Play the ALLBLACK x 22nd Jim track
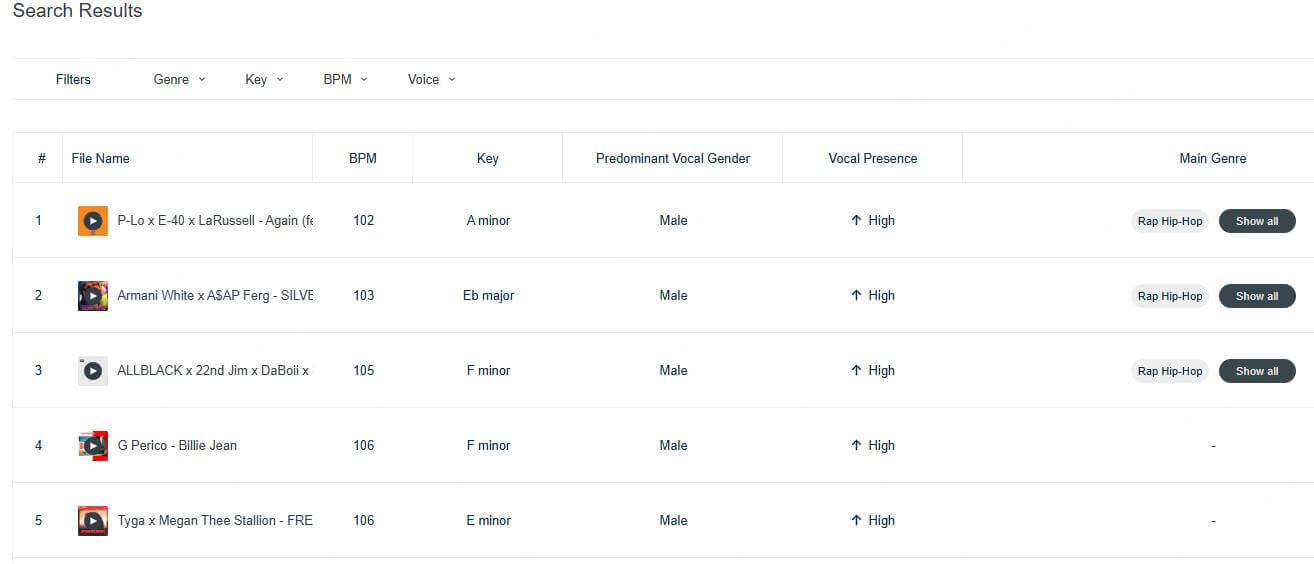 point(93,371)
